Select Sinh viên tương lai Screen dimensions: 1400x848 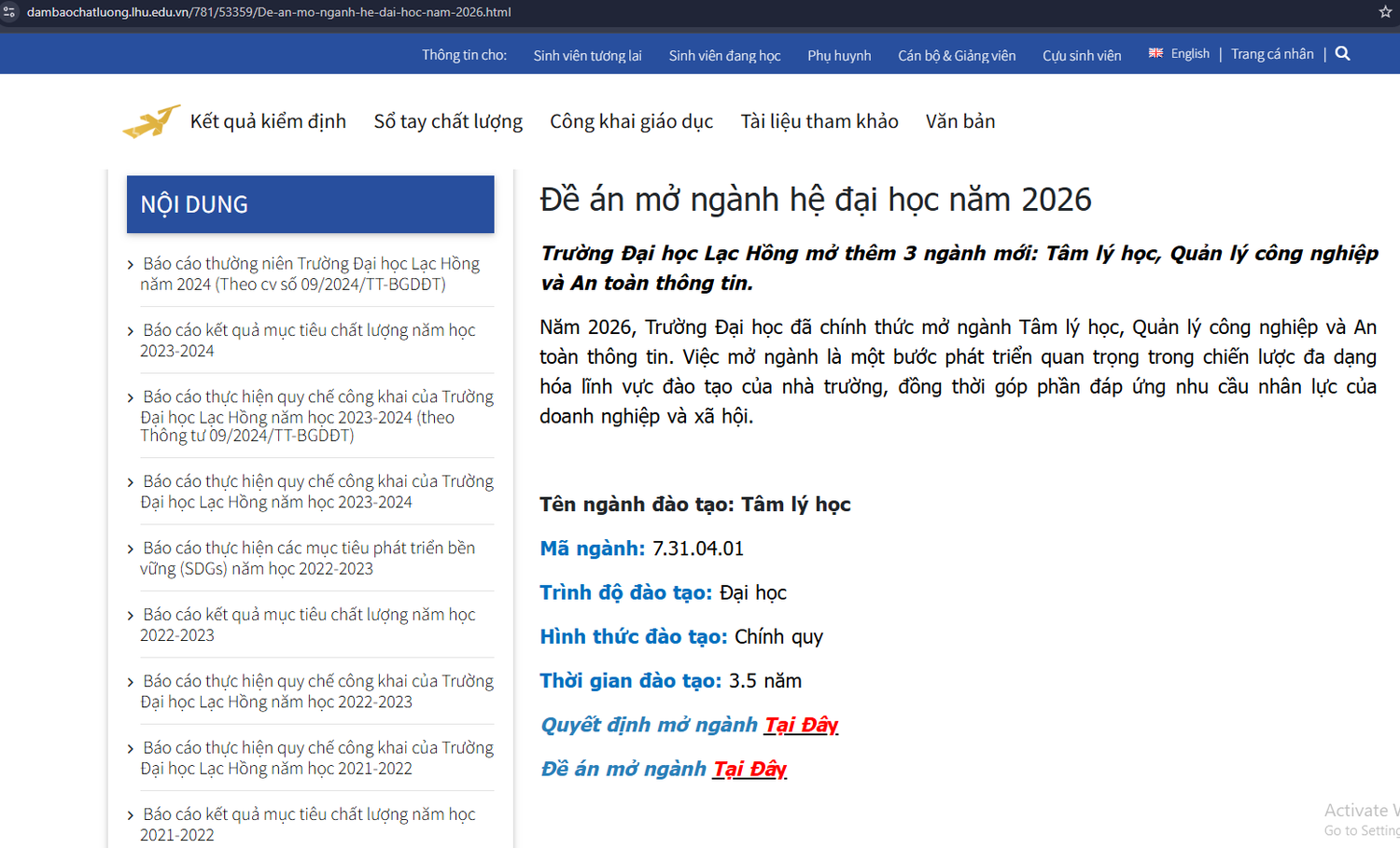pyautogui.click(x=587, y=56)
